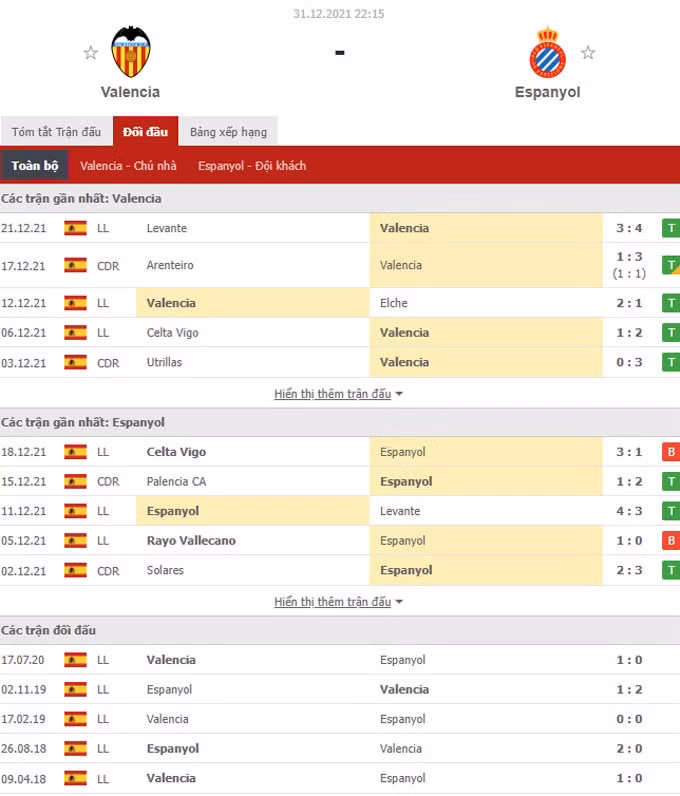Image resolution: width=680 pixels, height=796 pixels.
Task: Click the red B badge on Celta Vigo 3:1 row
Action: (x=671, y=452)
